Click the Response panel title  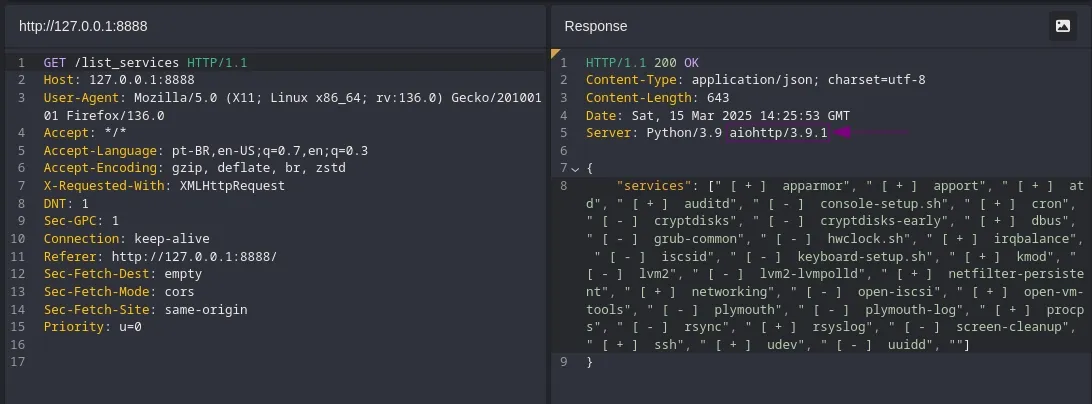(x=595, y=26)
